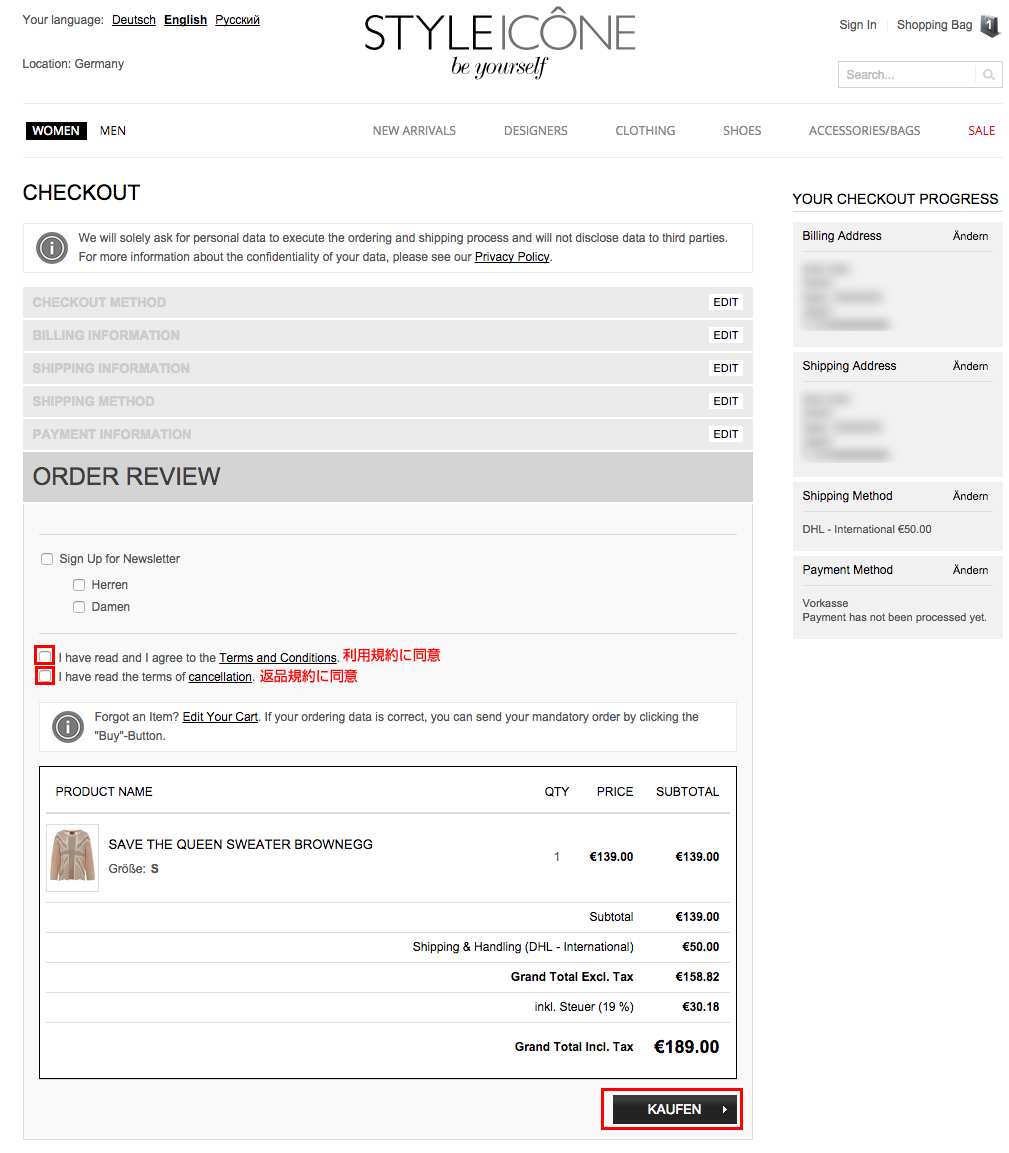1009x1153 pixels.
Task: Click the StyleIcône logo
Action: coord(500,43)
